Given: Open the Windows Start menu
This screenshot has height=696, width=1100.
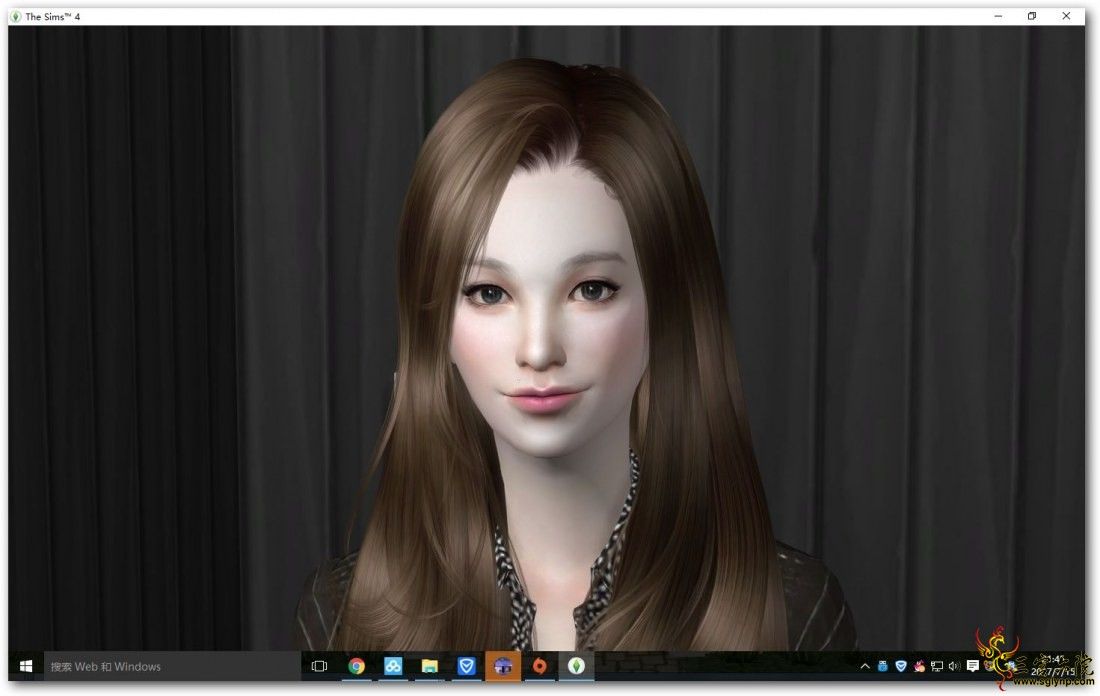Looking at the screenshot, I should pyautogui.click(x=26, y=667).
